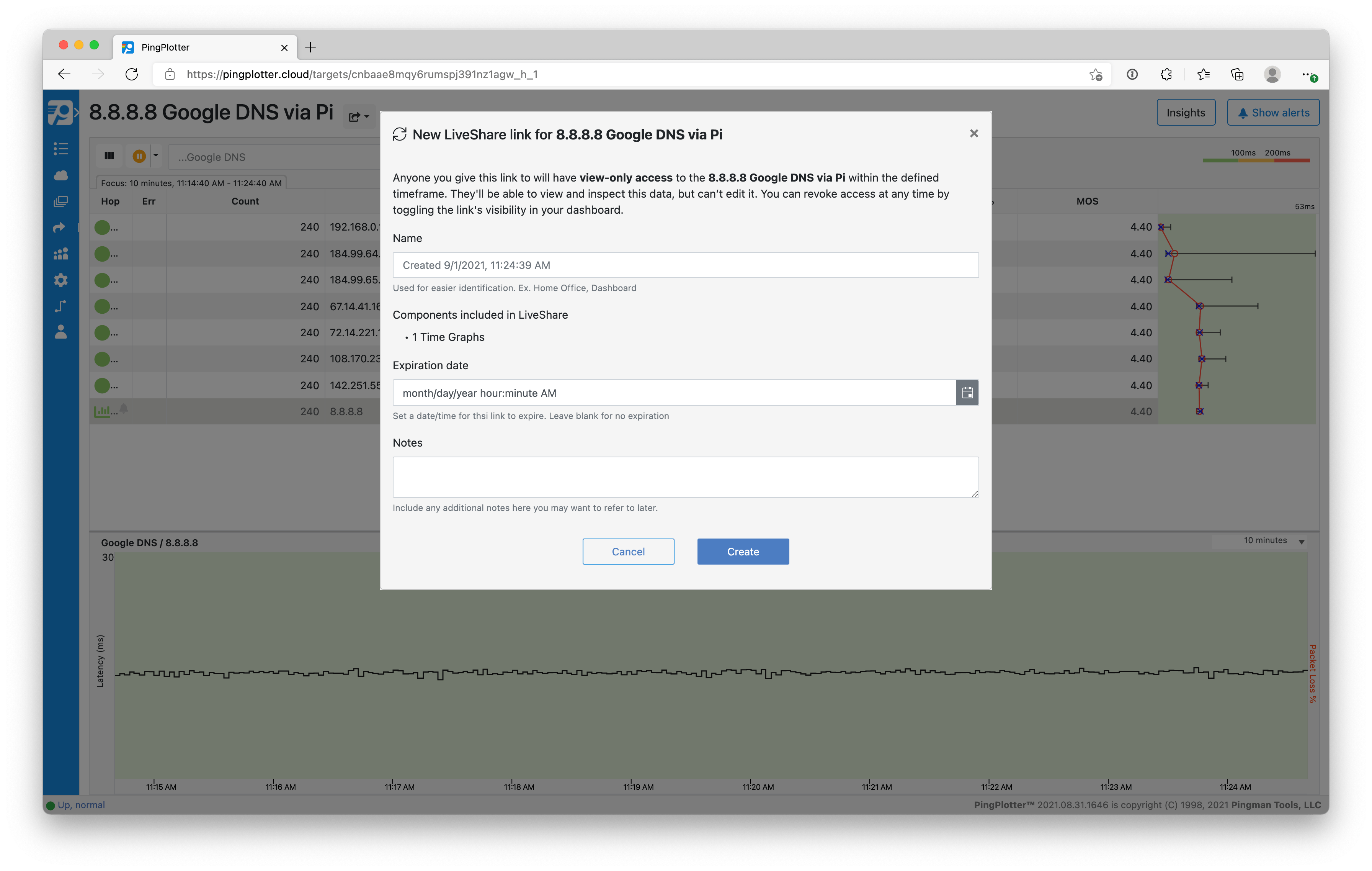
Task: Open the settings gear in sidebar
Action: pos(61,280)
